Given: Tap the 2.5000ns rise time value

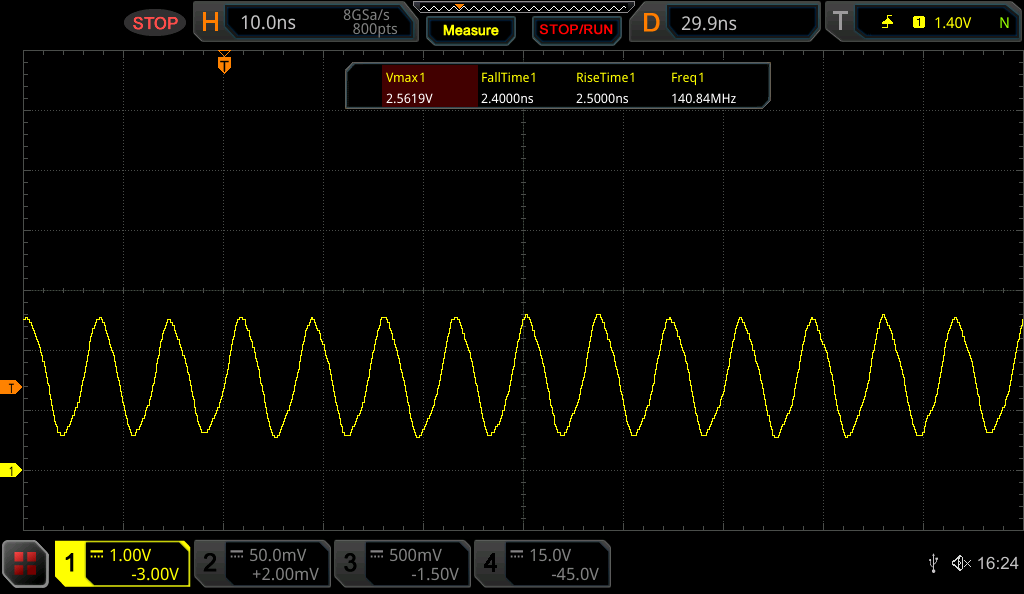Looking at the screenshot, I should (601, 99).
